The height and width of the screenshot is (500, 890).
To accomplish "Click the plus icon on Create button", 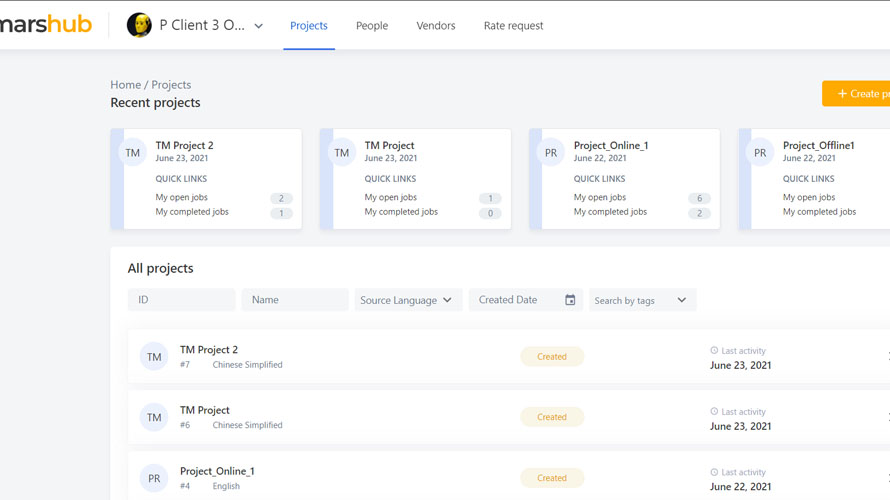I will (x=842, y=94).
